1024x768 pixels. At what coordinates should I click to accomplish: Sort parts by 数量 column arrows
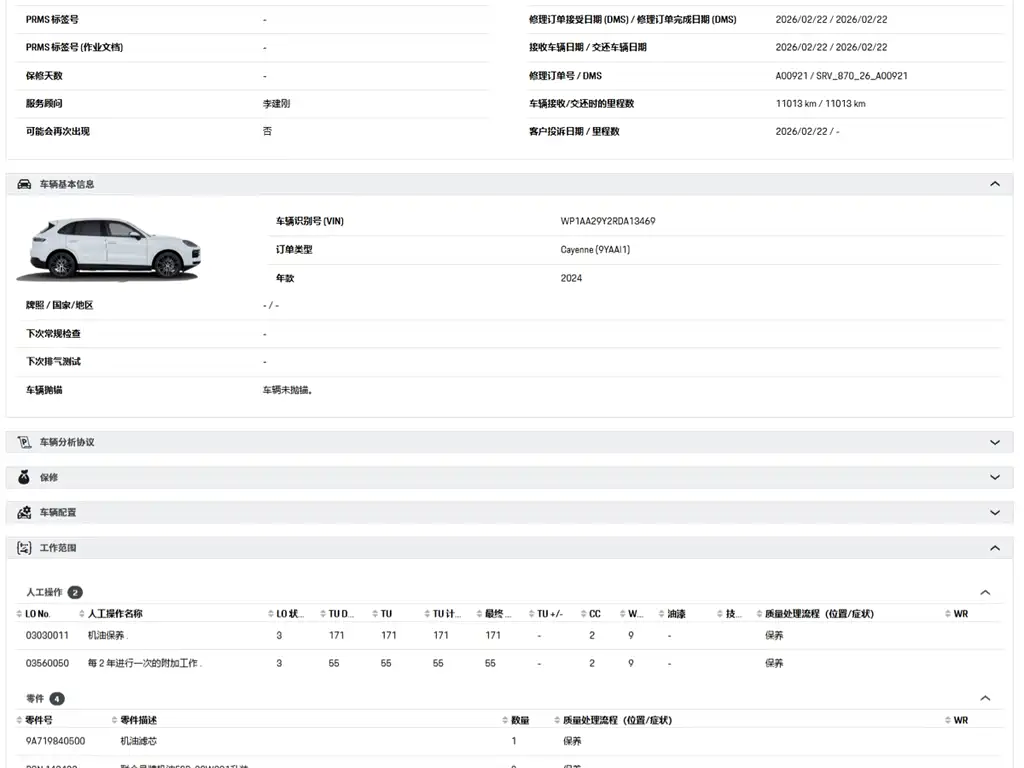505,720
